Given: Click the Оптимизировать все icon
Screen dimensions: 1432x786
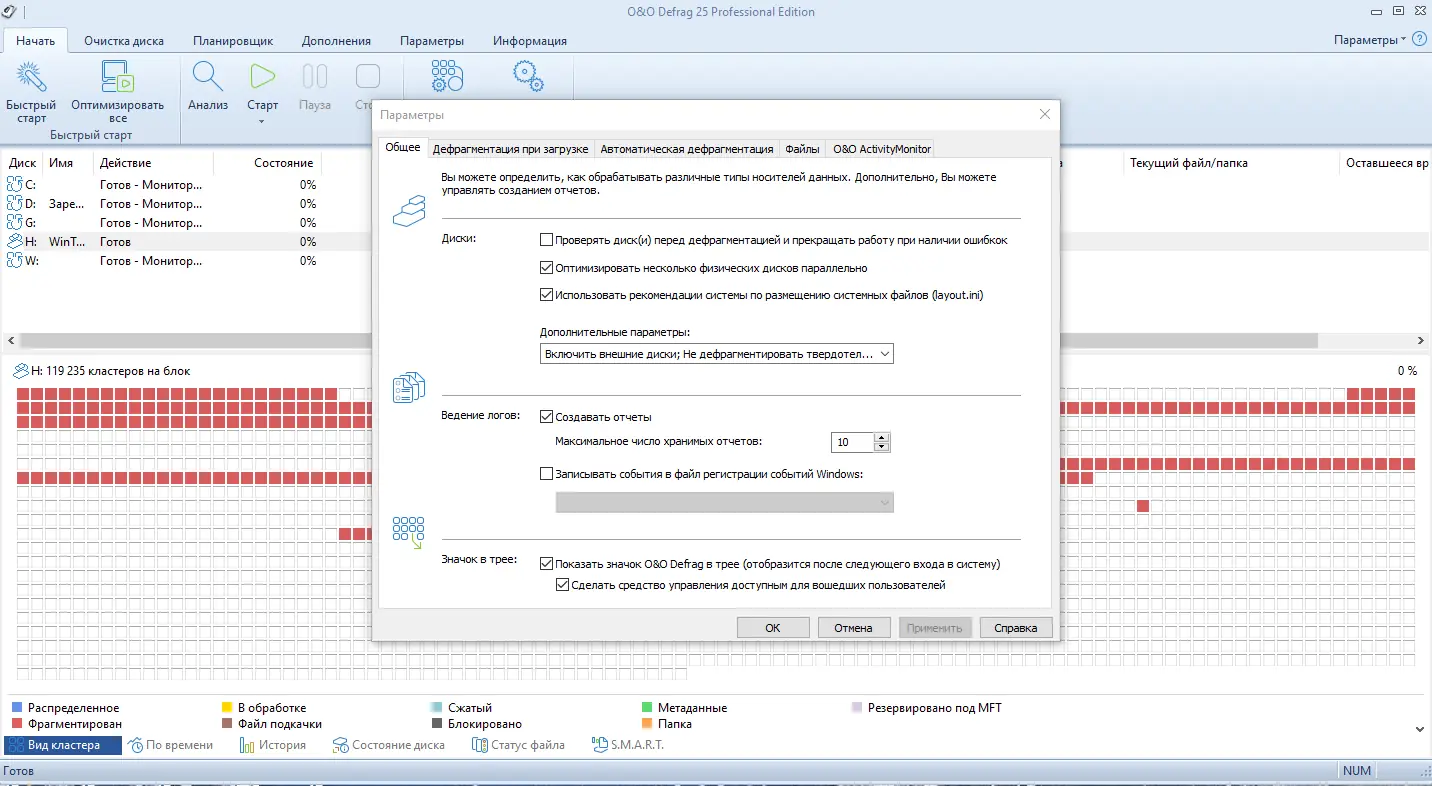Looking at the screenshot, I should [118, 77].
